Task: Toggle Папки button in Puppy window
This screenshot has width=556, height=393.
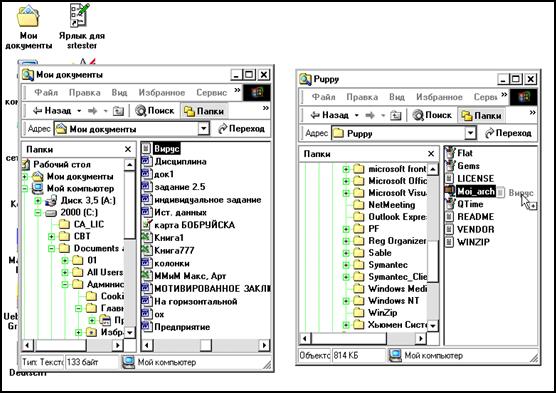Action: [481, 115]
